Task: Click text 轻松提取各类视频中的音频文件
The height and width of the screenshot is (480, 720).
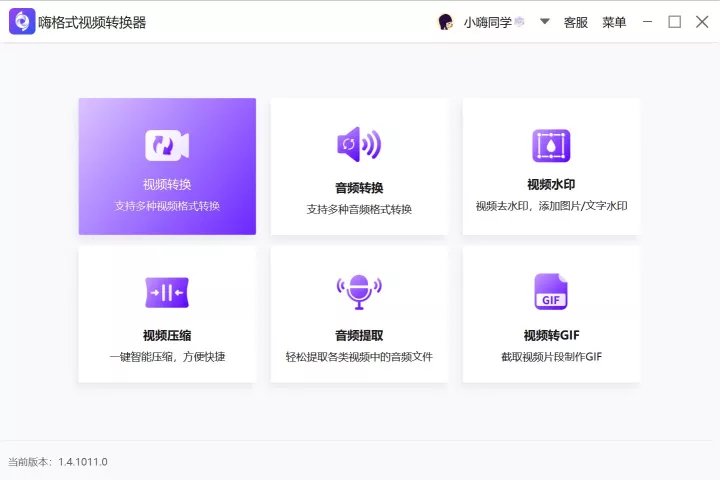Action: pos(359,356)
